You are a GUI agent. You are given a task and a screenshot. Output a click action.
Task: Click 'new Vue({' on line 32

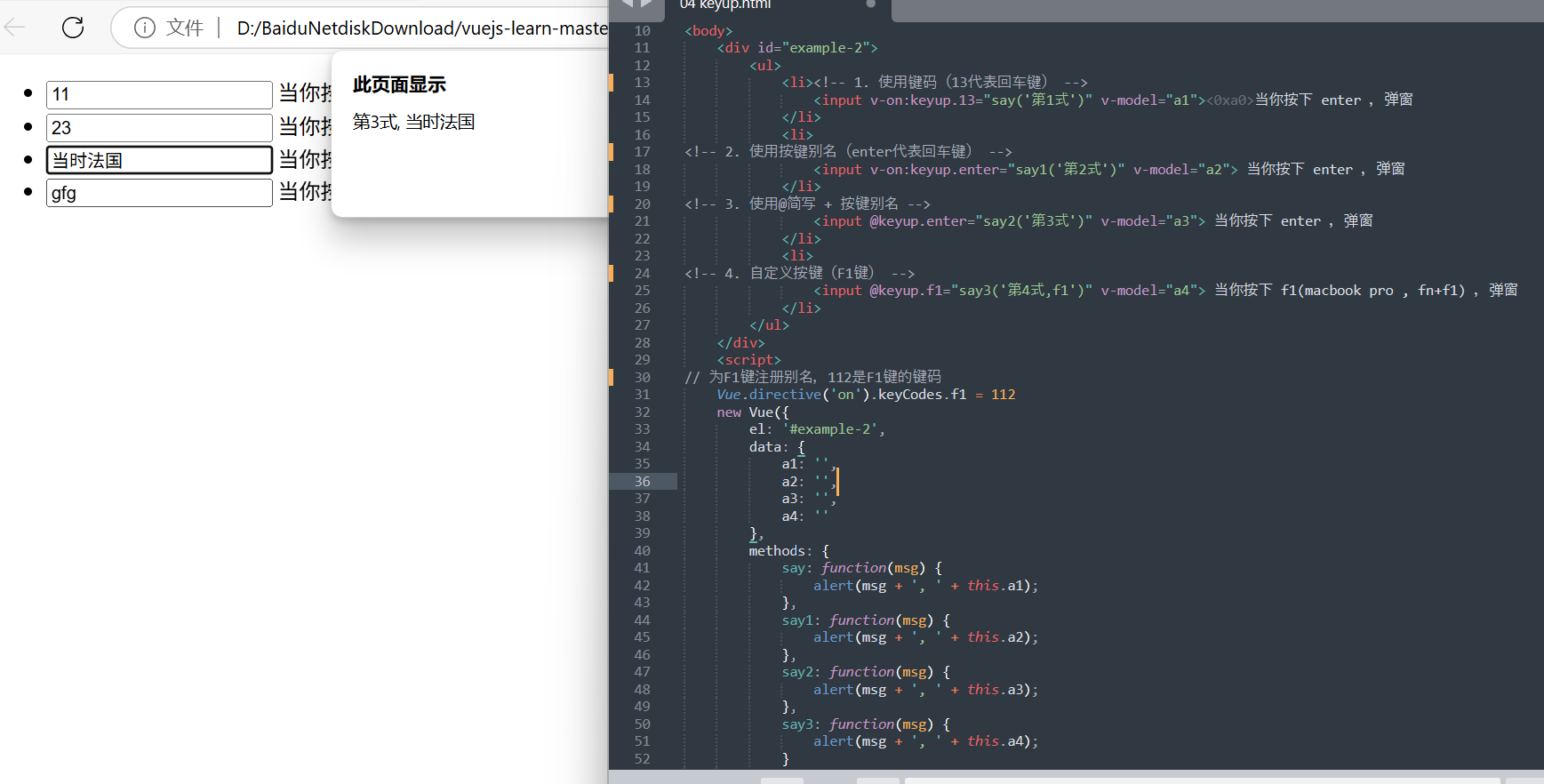(x=752, y=412)
